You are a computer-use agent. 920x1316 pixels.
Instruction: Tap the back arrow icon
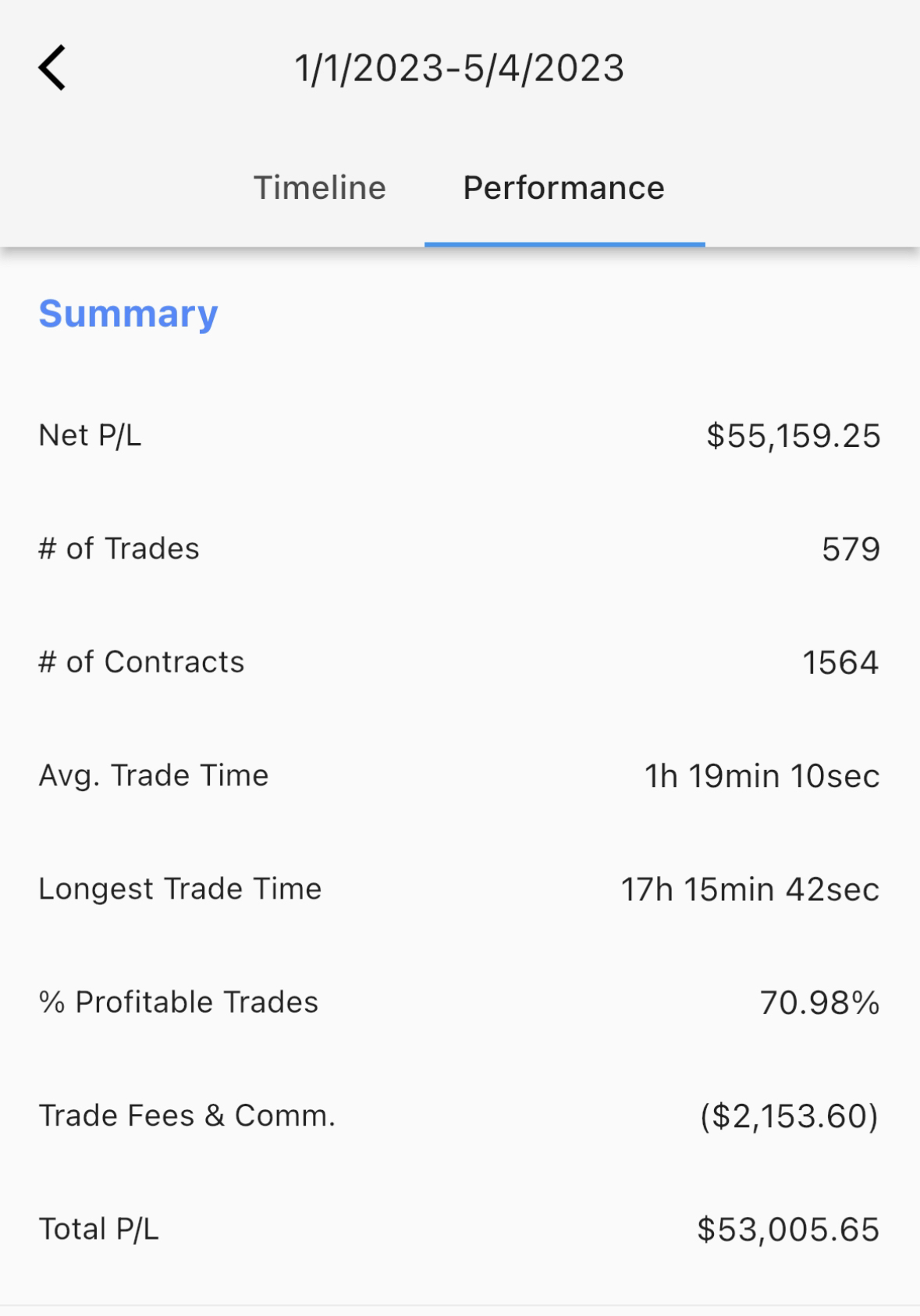52,68
